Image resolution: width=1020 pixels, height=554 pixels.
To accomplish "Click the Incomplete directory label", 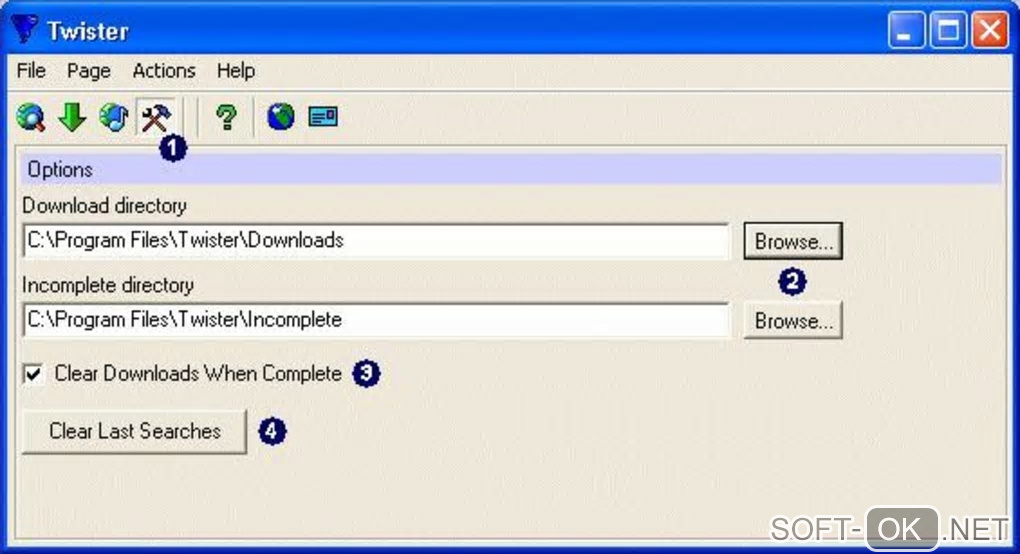I will [108, 285].
